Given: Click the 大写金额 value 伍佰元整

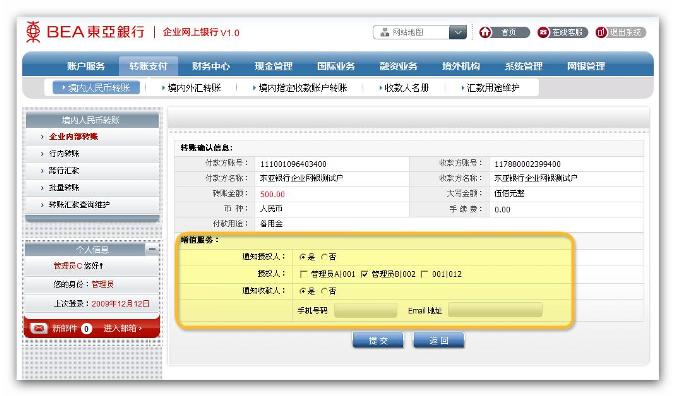Looking at the screenshot, I should [x=509, y=194].
